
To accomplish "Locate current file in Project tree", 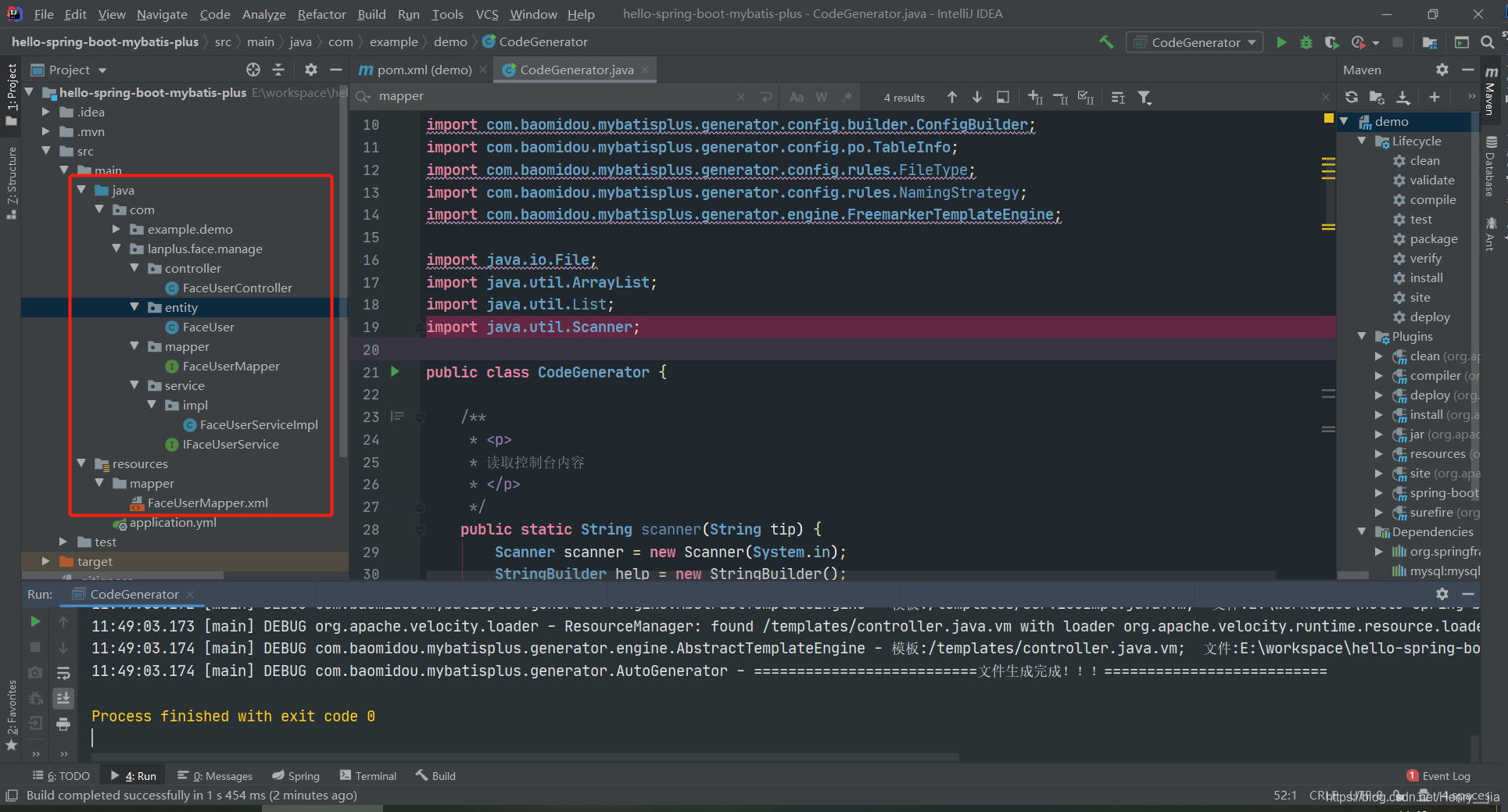I will coord(253,70).
